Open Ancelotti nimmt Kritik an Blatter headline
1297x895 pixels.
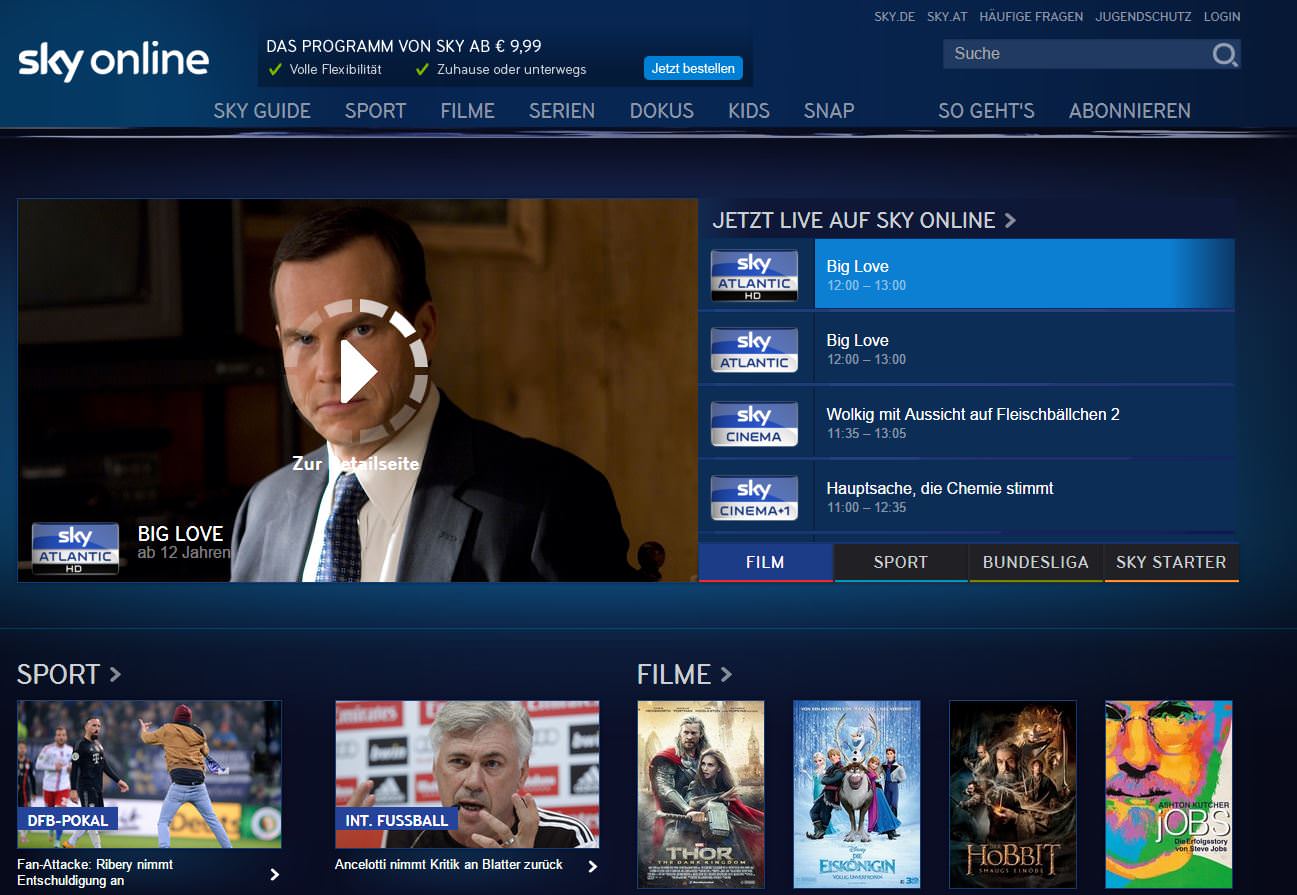pos(449,864)
